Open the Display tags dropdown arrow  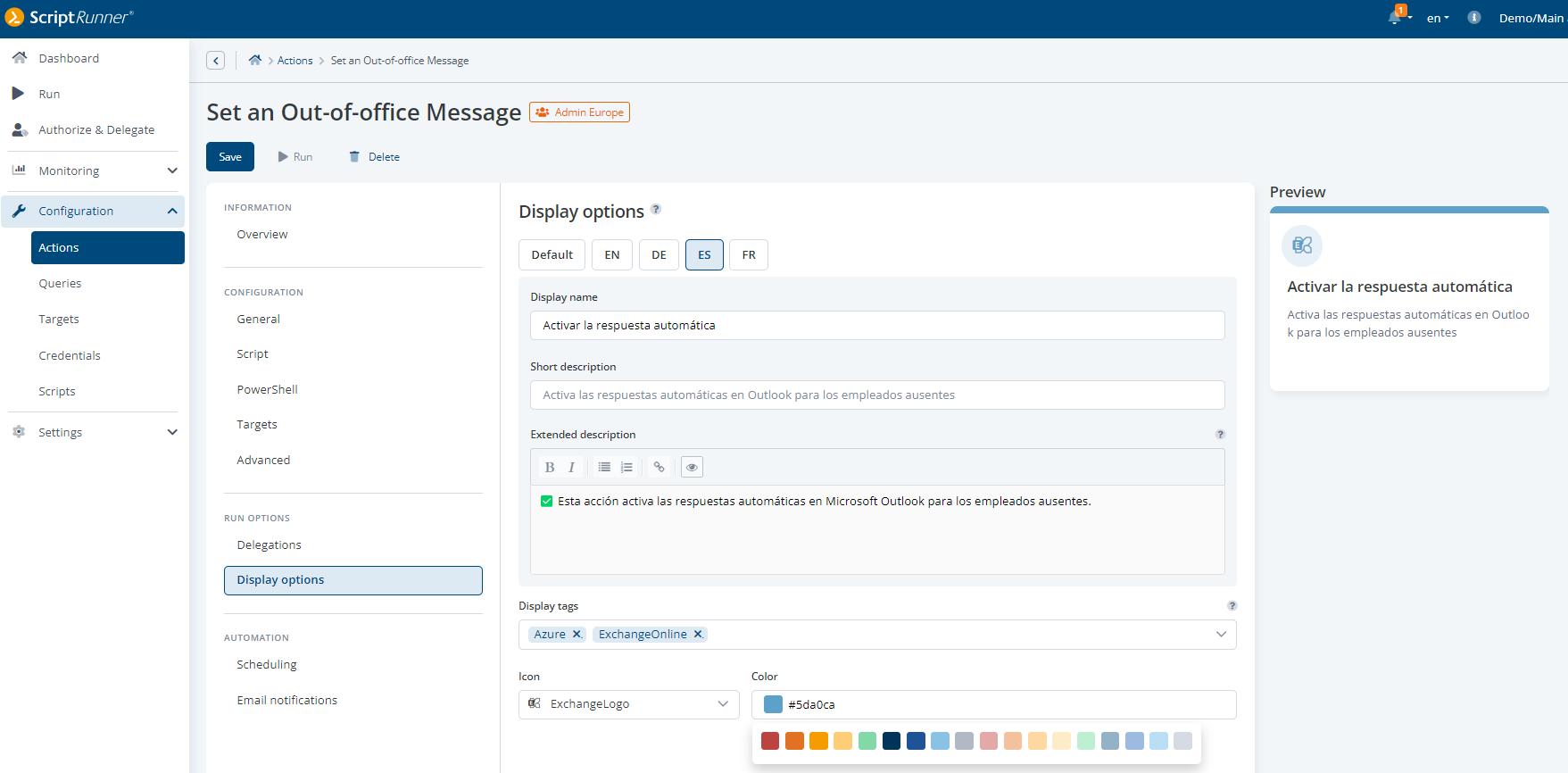[1221, 635]
